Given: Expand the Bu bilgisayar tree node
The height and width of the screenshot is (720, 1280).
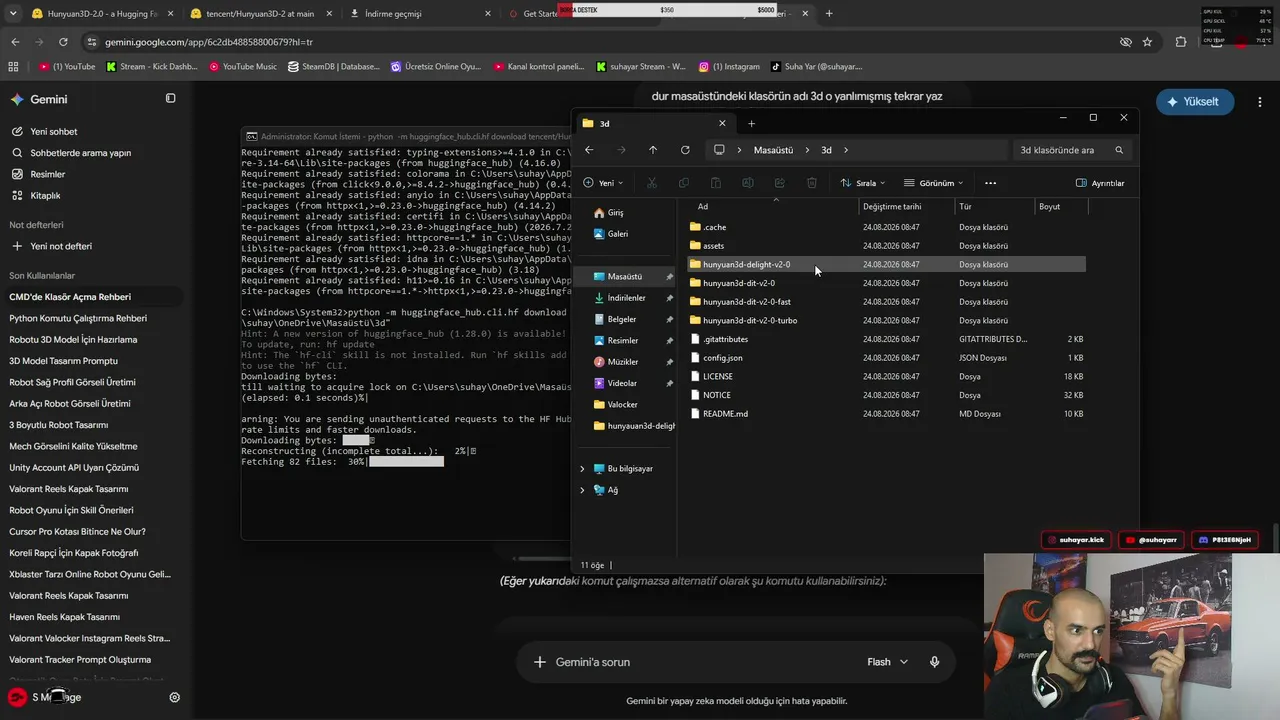Looking at the screenshot, I should 583,468.
